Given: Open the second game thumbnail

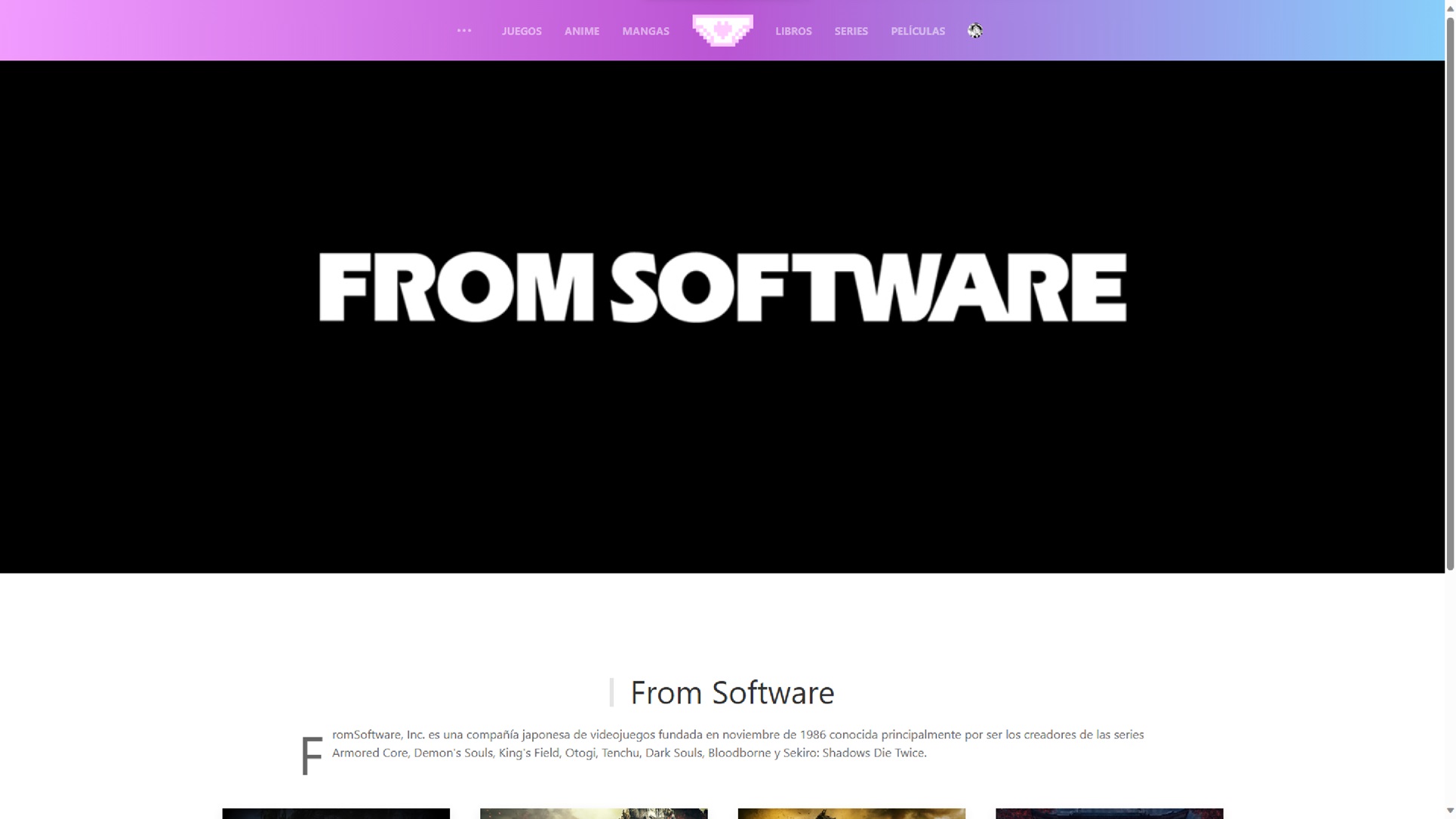Looking at the screenshot, I should pos(593,813).
